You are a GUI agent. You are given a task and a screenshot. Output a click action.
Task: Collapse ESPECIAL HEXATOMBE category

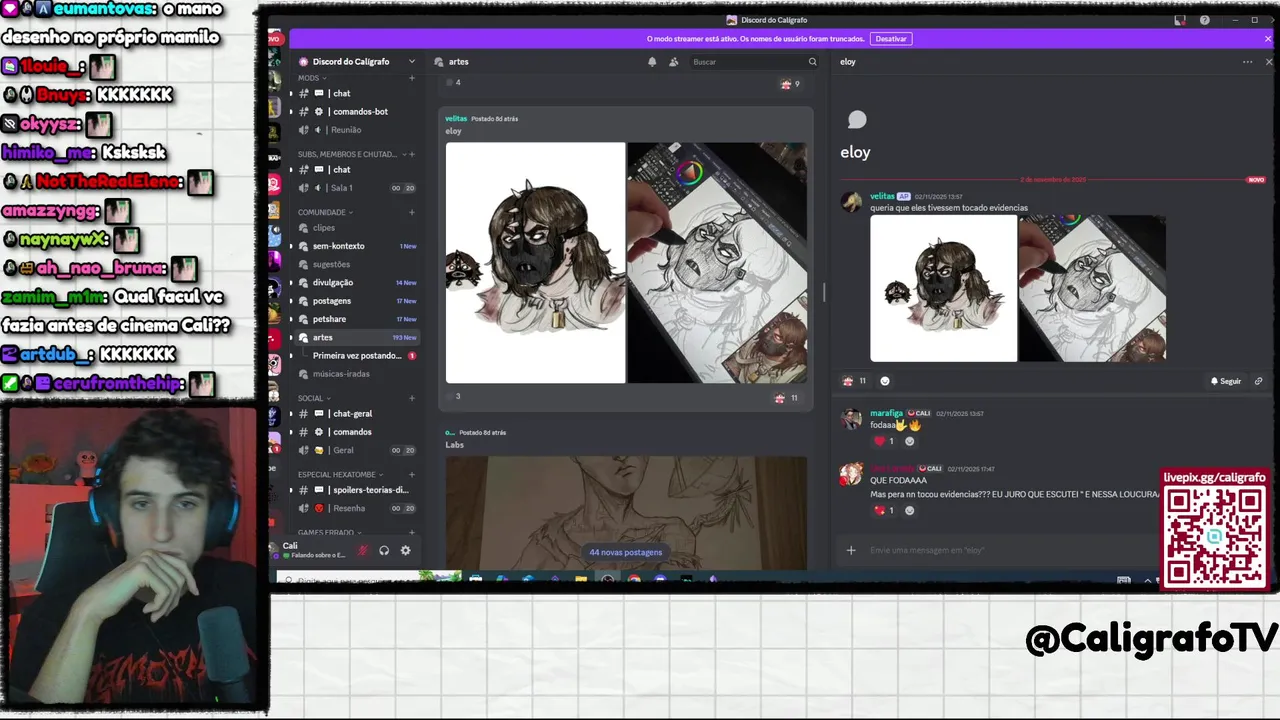click(x=340, y=474)
